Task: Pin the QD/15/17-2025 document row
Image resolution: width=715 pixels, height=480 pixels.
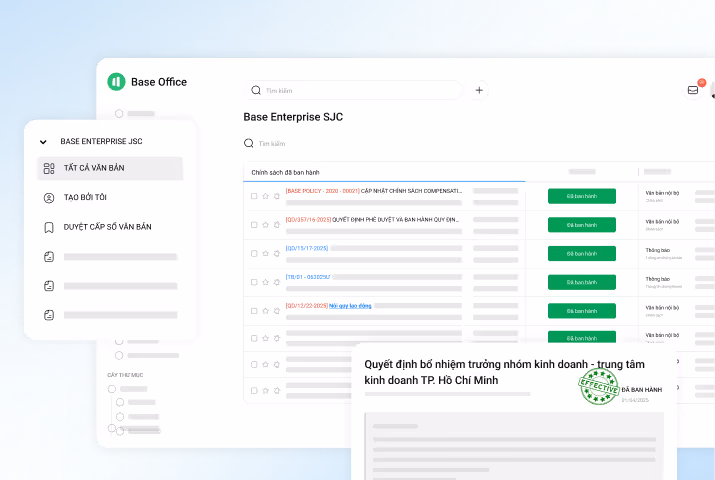Action: [277, 253]
